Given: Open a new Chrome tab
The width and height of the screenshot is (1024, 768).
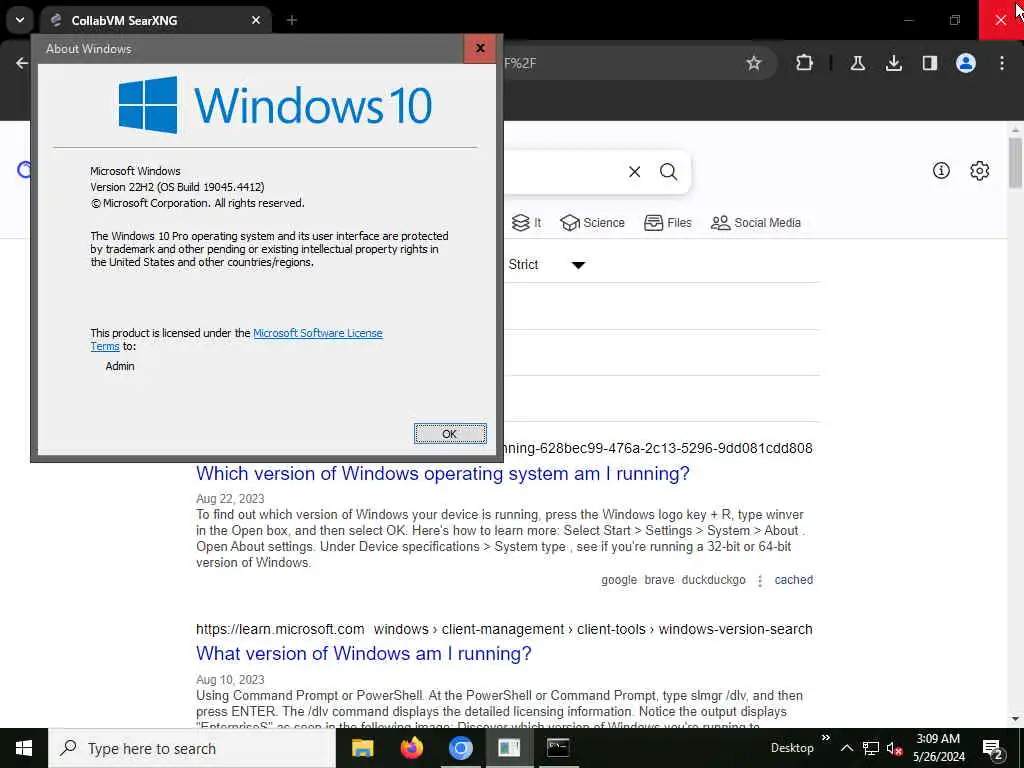Looking at the screenshot, I should (292, 20).
